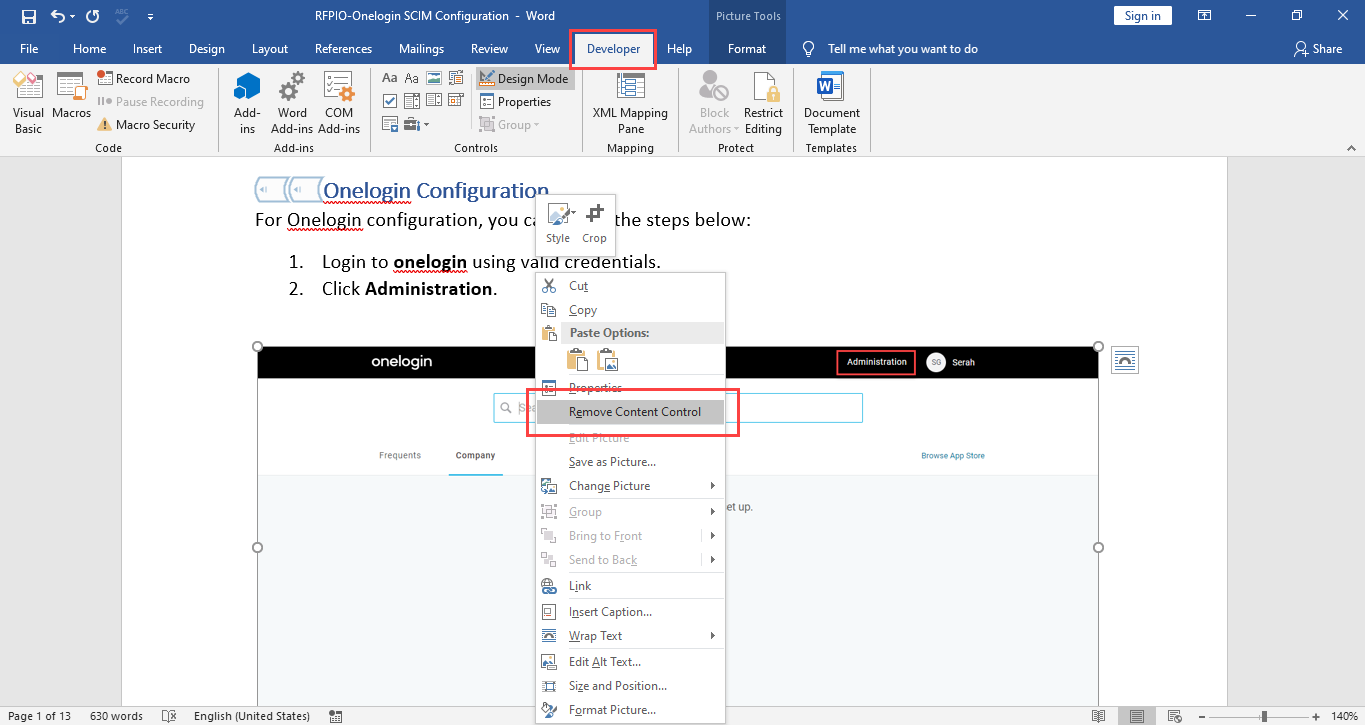
Task: Open Size and Position dialog
Action: [630, 686]
